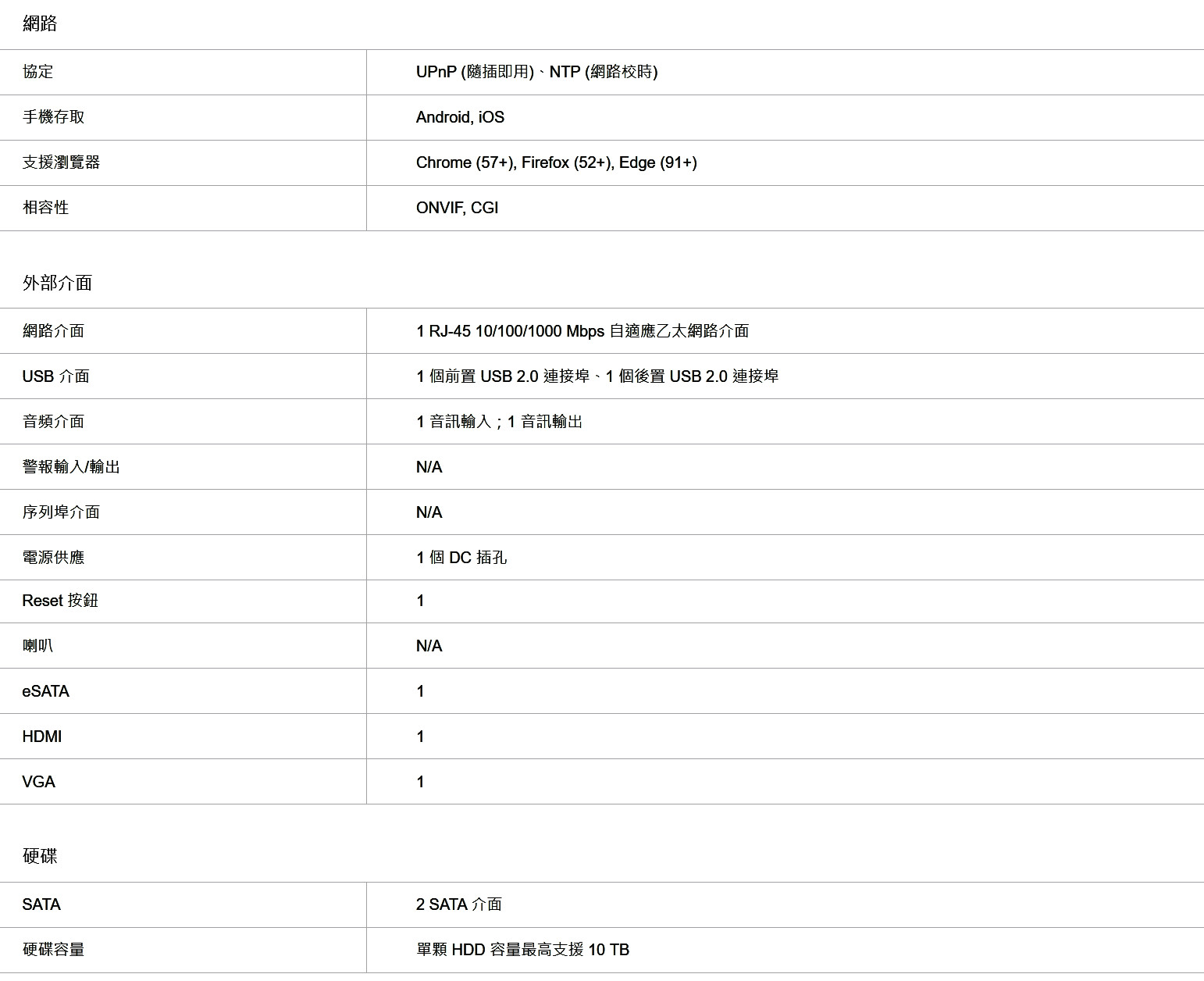The width and height of the screenshot is (1204, 981).
Task: Click the front and rear USB 2.0 value
Action: click(x=597, y=376)
